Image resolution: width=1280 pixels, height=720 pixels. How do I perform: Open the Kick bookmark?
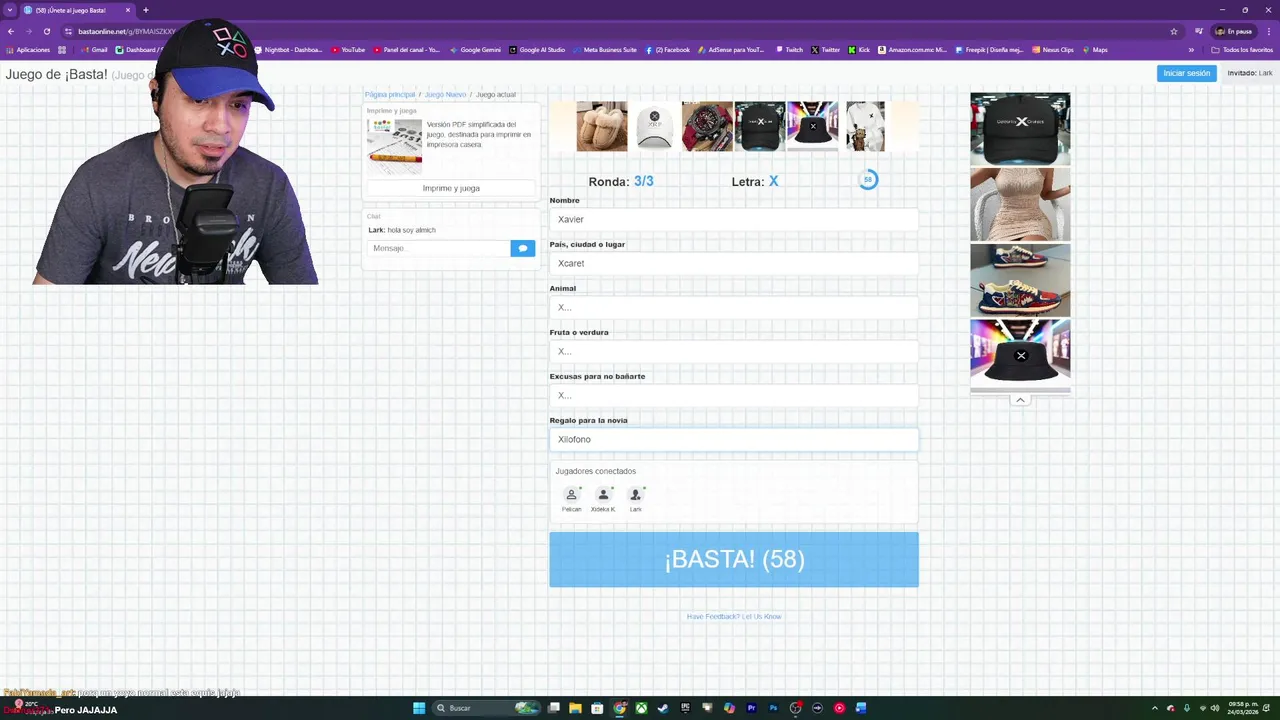tap(859, 50)
